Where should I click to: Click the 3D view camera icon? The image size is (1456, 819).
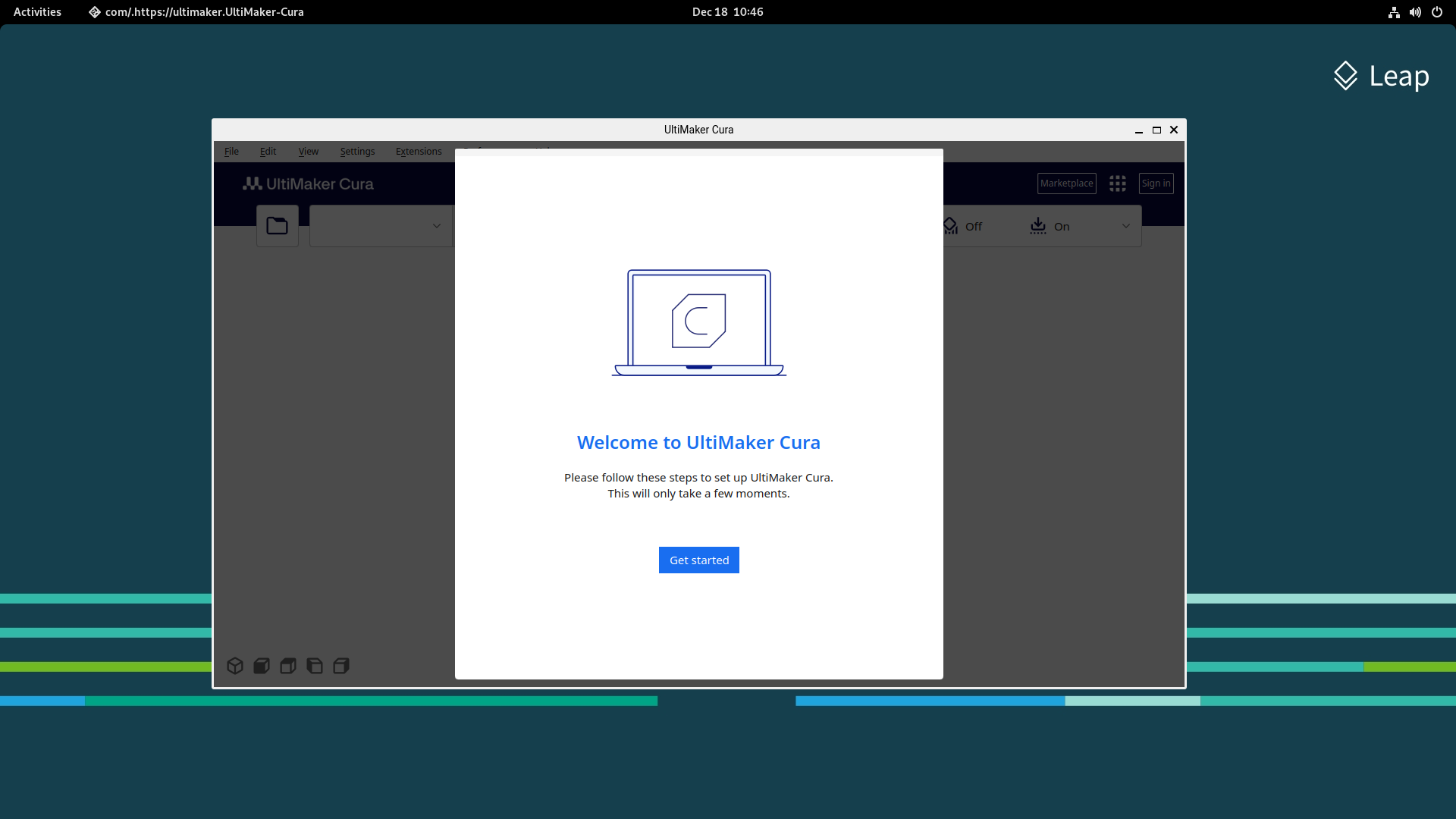[x=235, y=666]
